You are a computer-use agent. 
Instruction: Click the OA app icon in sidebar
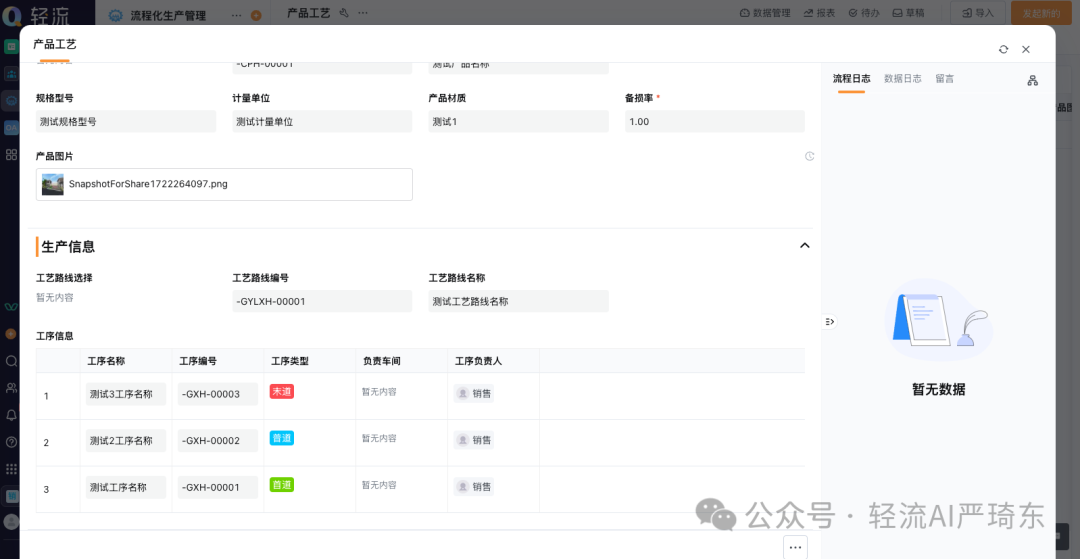tap(11, 127)
